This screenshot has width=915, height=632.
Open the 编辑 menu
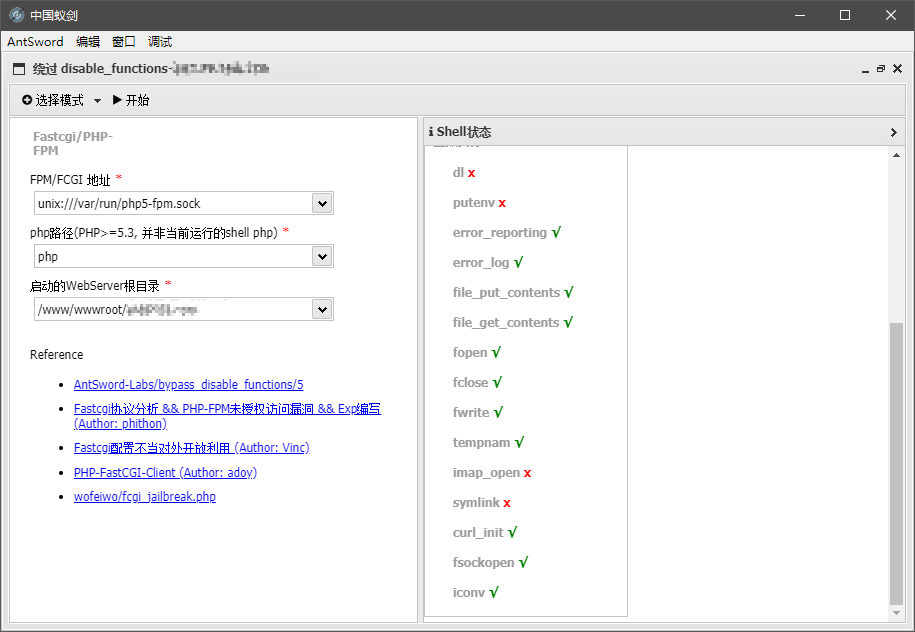(x=88, y=42)
